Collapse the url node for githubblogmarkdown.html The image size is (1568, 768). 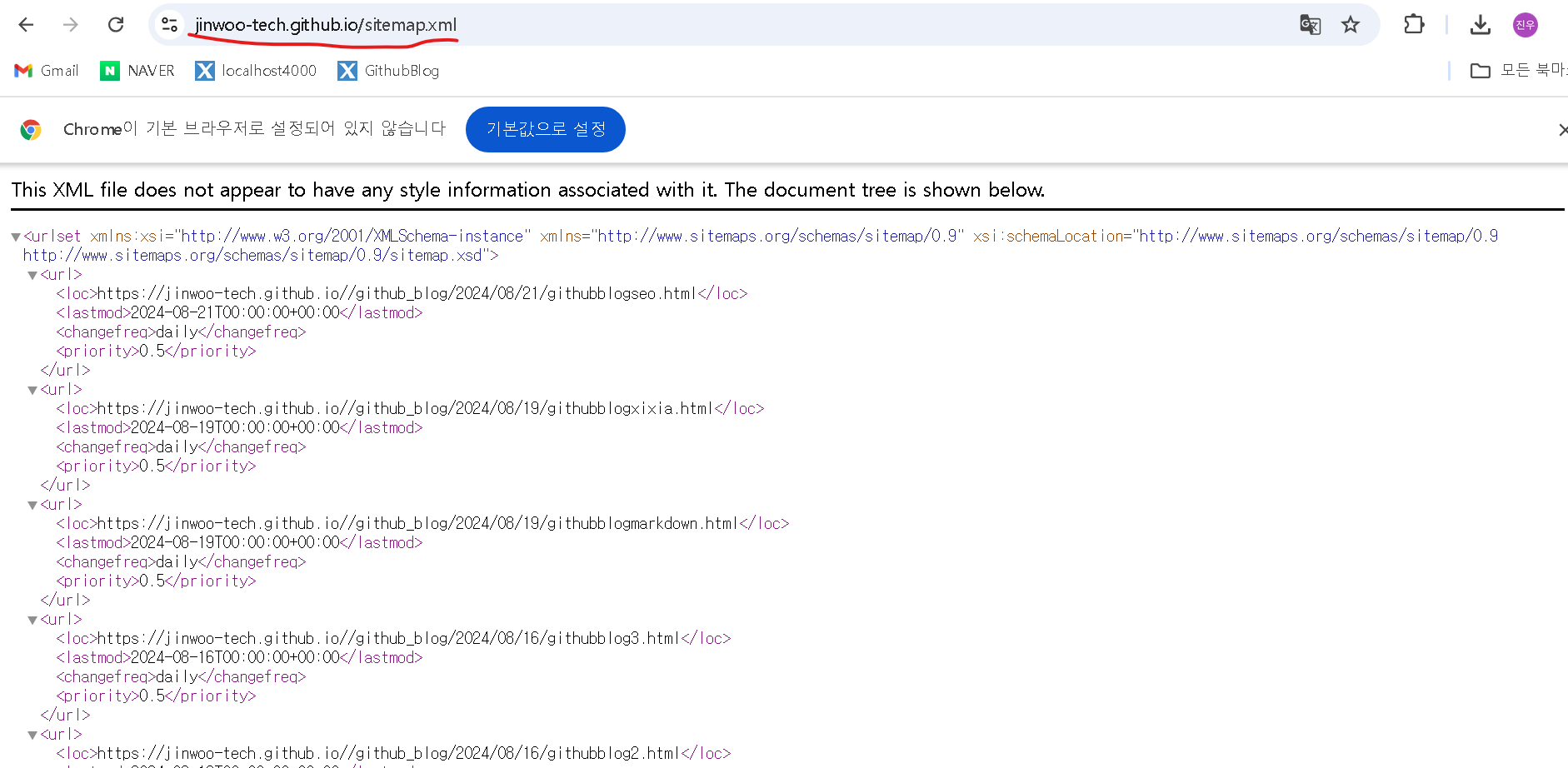pyautogui.click(x=32, y=505)
